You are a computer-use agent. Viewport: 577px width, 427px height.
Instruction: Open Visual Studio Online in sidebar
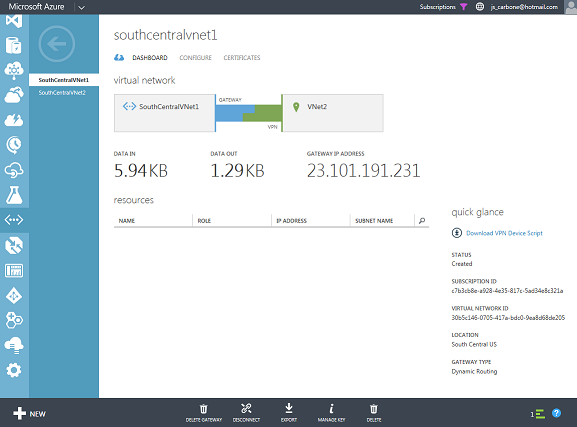(14, 21)
